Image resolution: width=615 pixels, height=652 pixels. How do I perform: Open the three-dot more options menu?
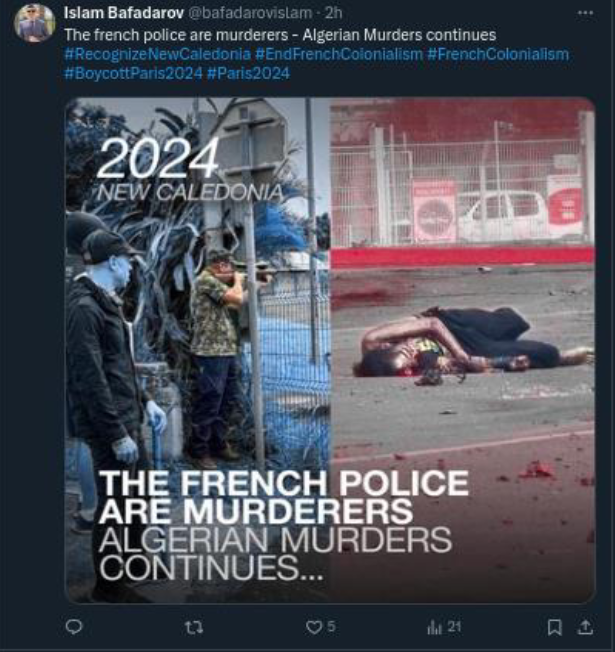pyautogui.click(x=585, y=13)
